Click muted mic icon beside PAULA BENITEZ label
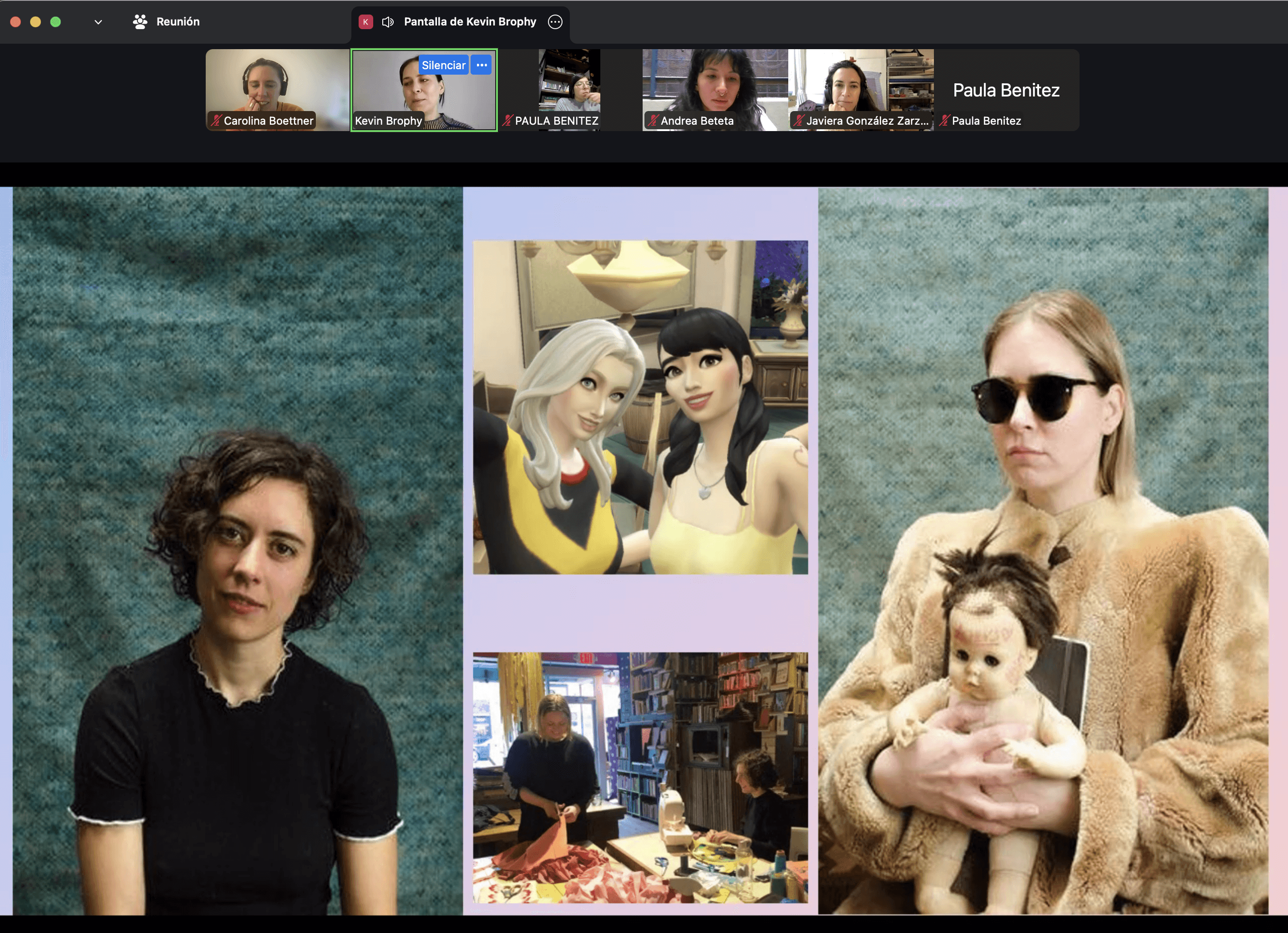 coord(507,121)
